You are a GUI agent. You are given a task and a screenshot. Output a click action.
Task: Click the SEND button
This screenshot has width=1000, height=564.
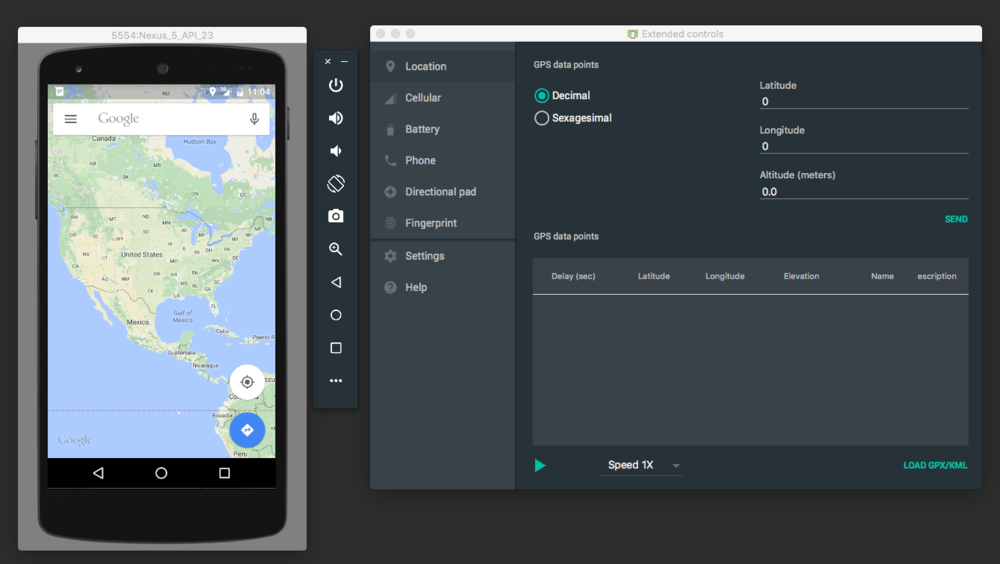pos(956,219)
